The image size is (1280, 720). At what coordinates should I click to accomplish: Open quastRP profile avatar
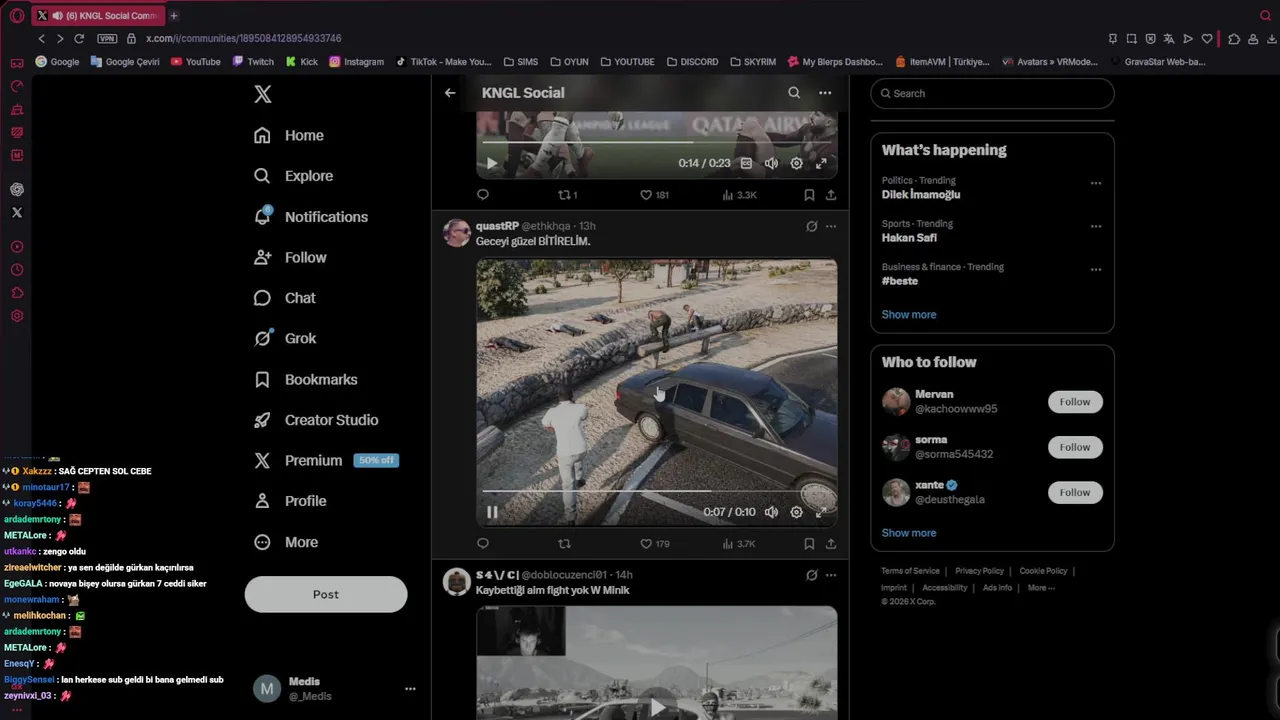click(x=457, y=233)
